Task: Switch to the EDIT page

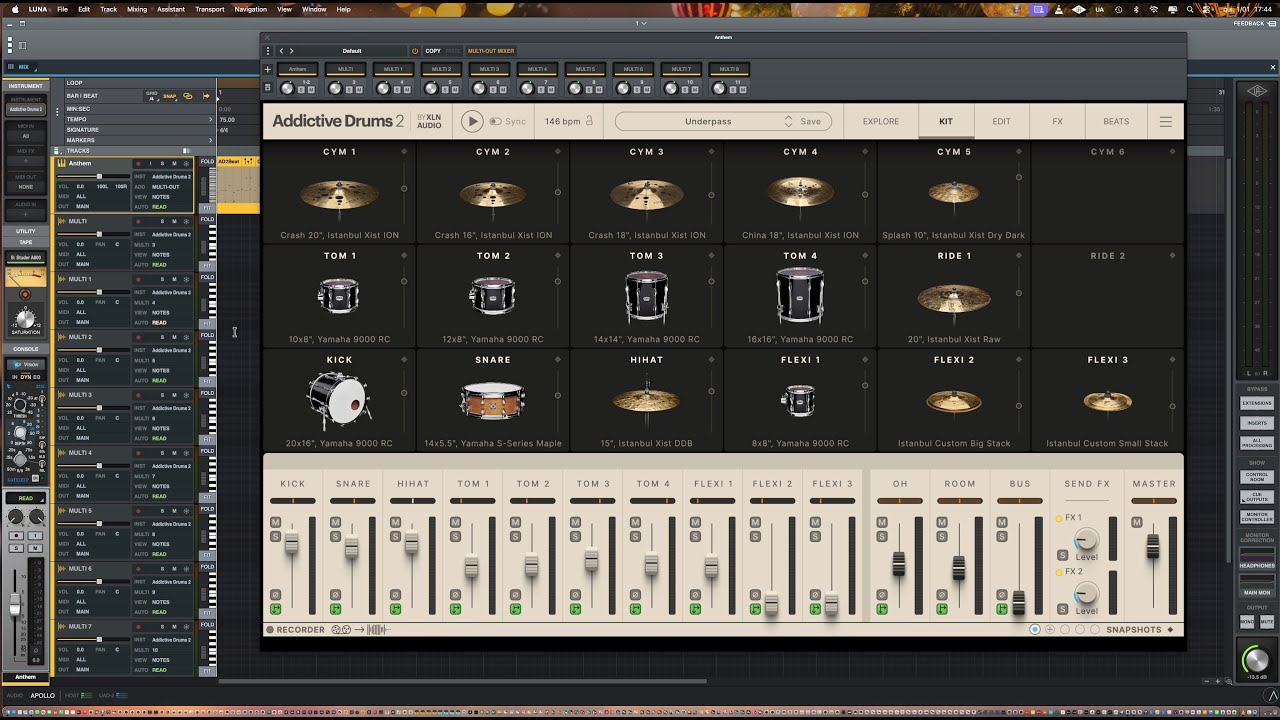Action: [1001, 121]
